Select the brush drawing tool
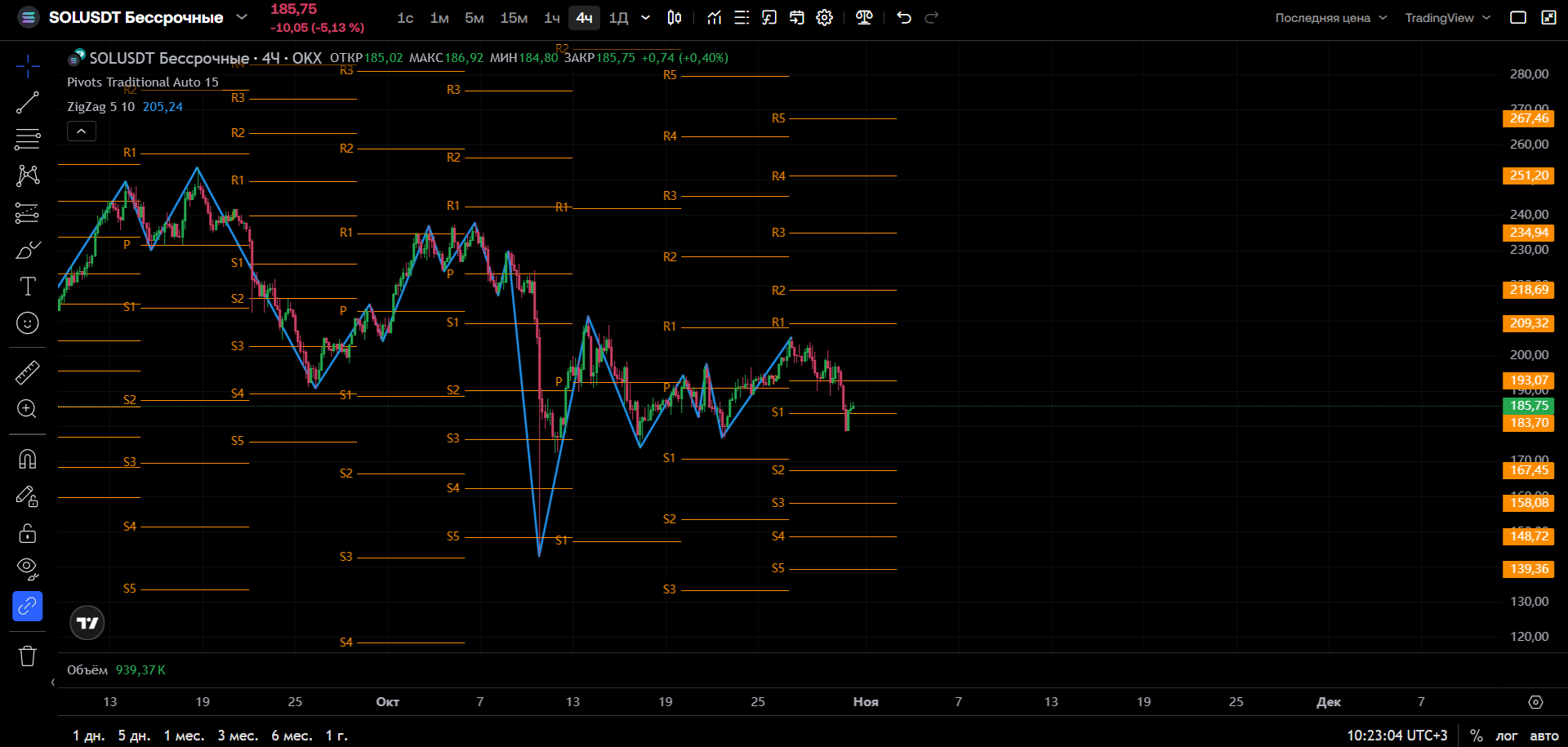Screen dimensions: 1568x747 click(28, 250)
